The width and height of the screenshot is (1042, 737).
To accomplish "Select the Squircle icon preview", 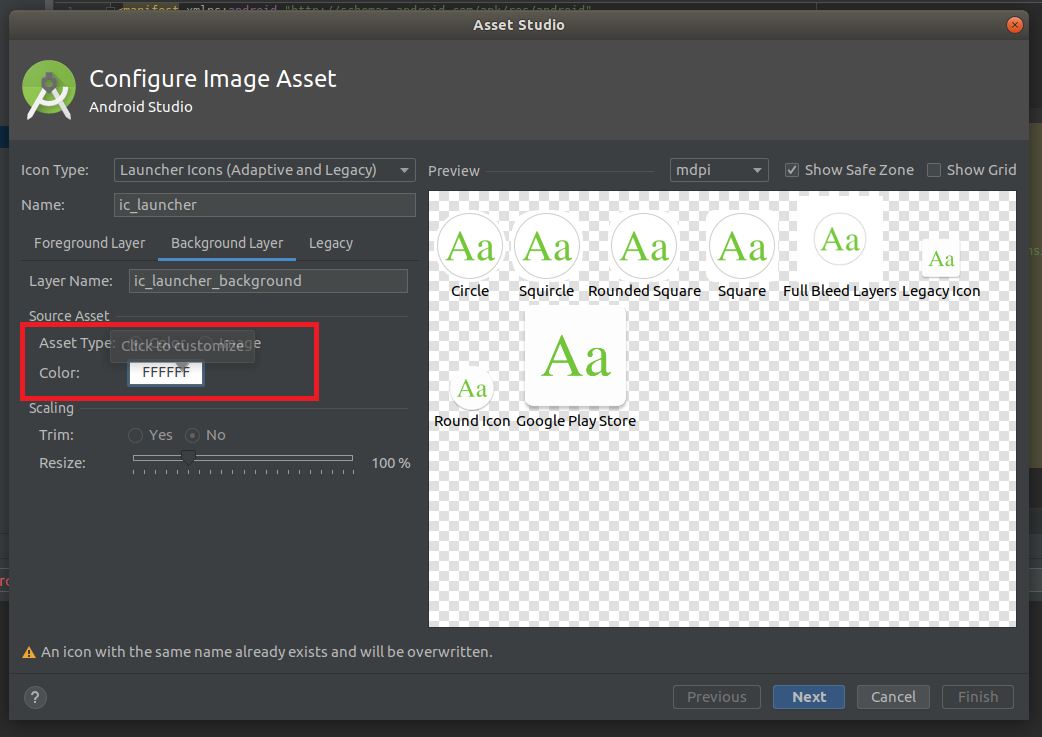I will pyautogui.click(x=547, y=245).
